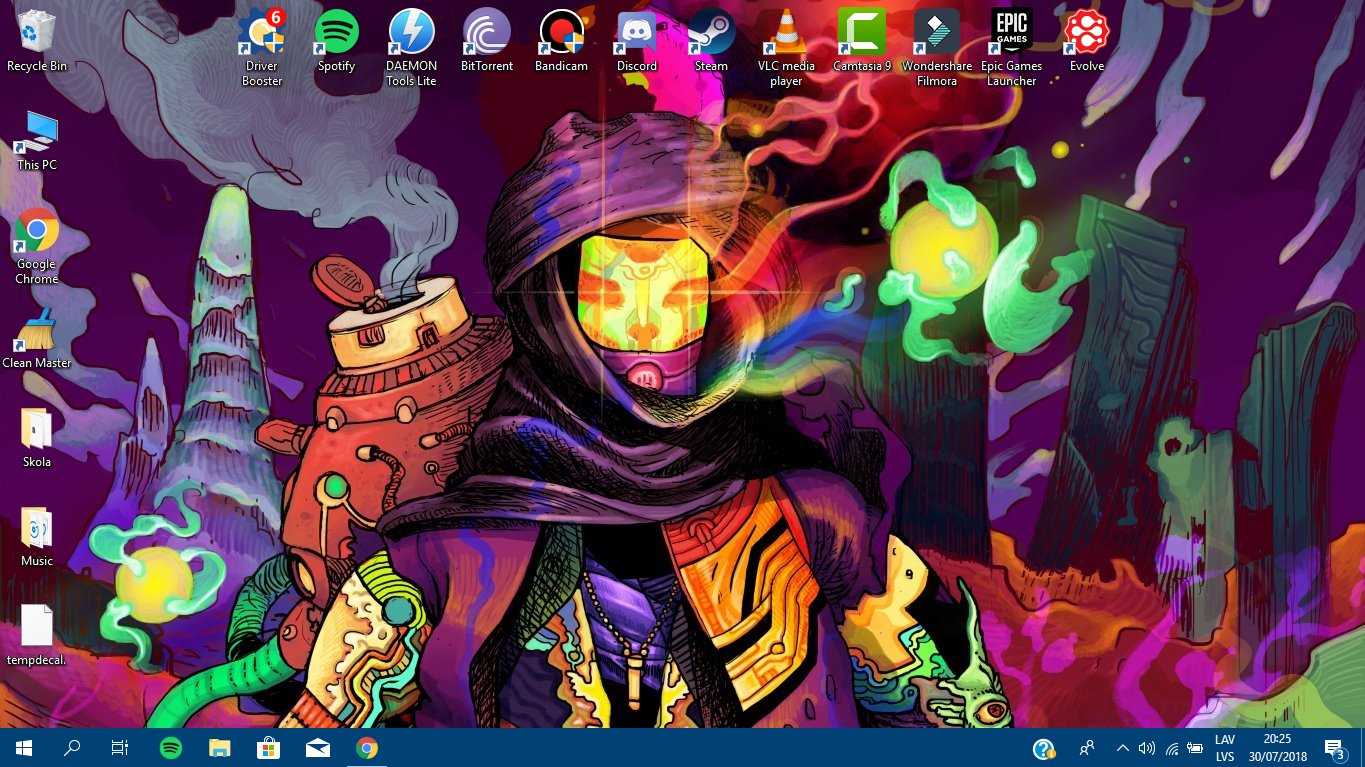Screen dimensions: 1365x767
Task: Select the VLC media player shortcut
Action: click(786, 48)
